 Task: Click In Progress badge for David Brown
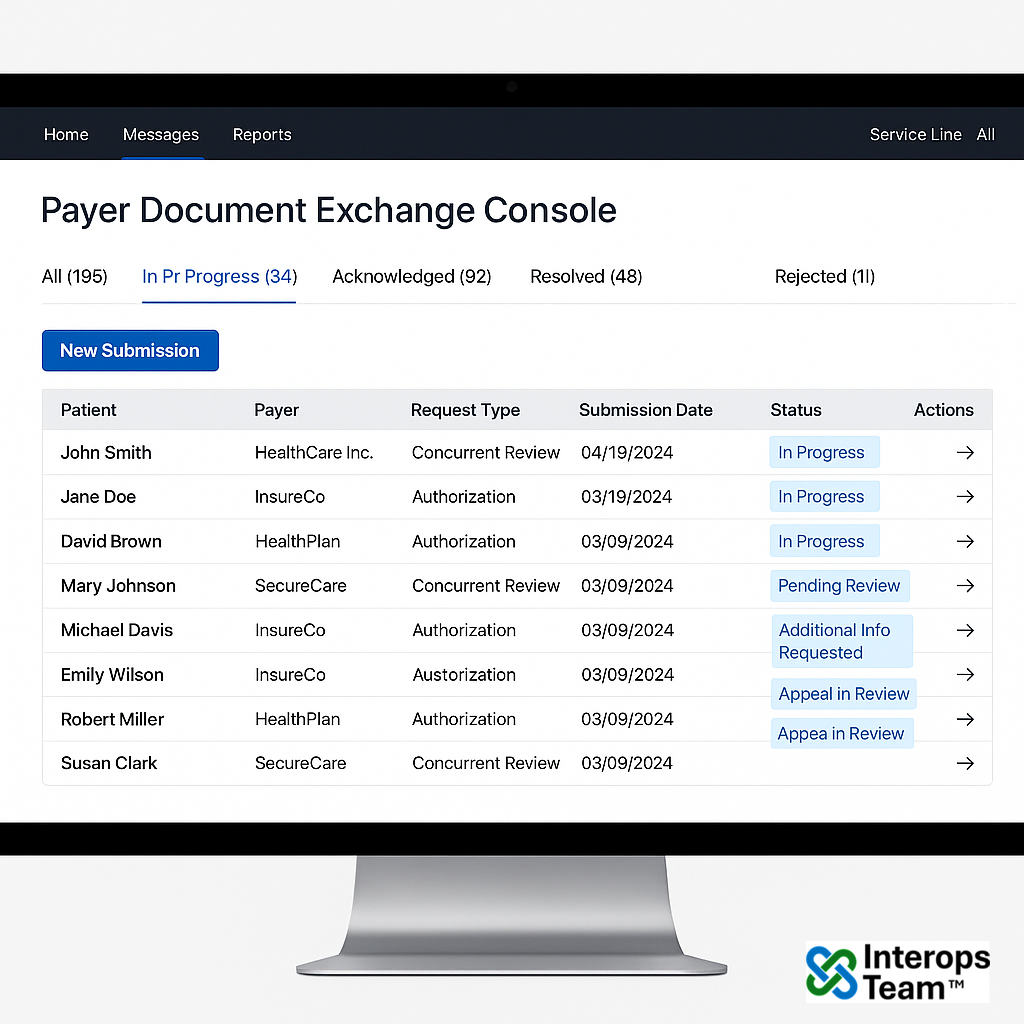(824, 541)
